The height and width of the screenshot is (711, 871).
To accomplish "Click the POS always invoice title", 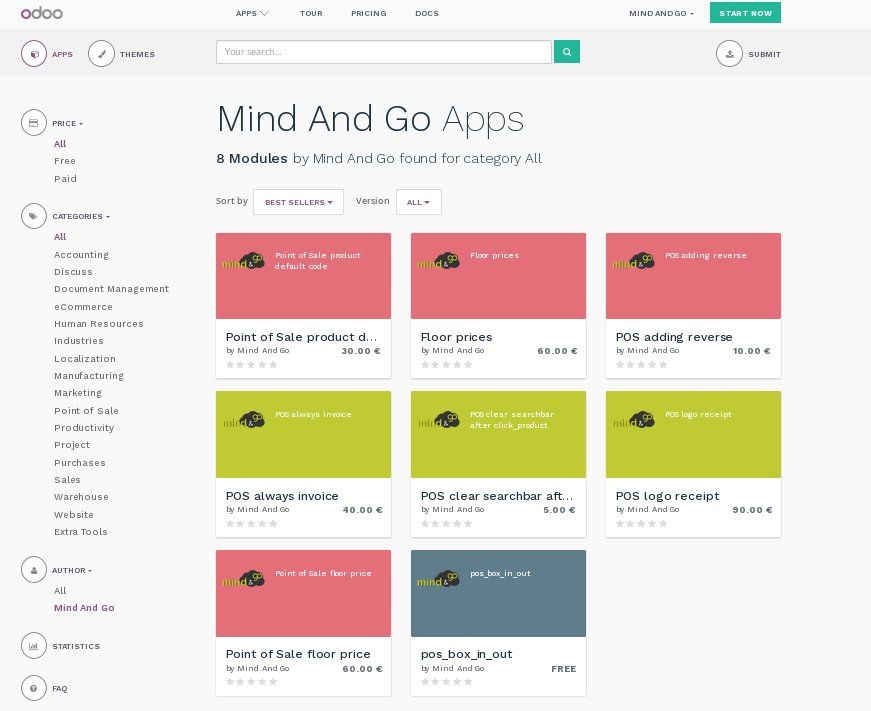I will point(282,496).
